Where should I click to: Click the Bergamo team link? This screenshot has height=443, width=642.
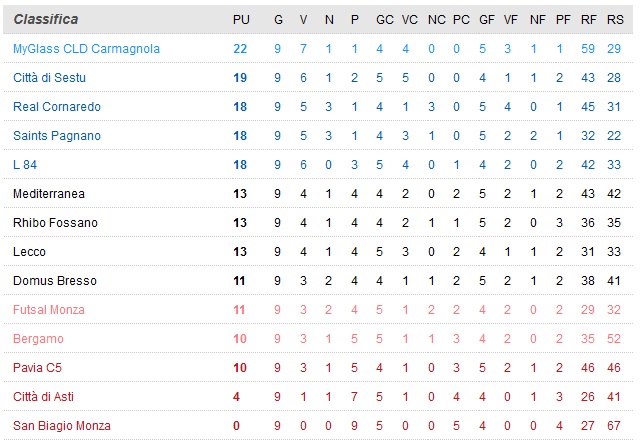coord(38,339)
